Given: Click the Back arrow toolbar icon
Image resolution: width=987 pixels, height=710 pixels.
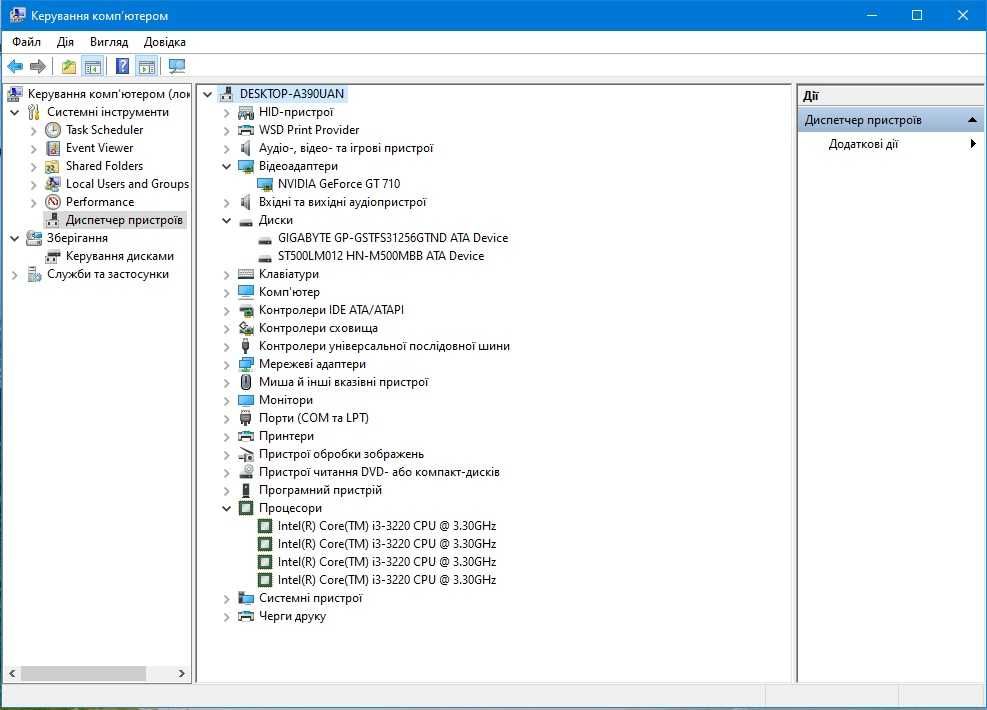Looking at the screenshot, I should [x=15, y=66].
